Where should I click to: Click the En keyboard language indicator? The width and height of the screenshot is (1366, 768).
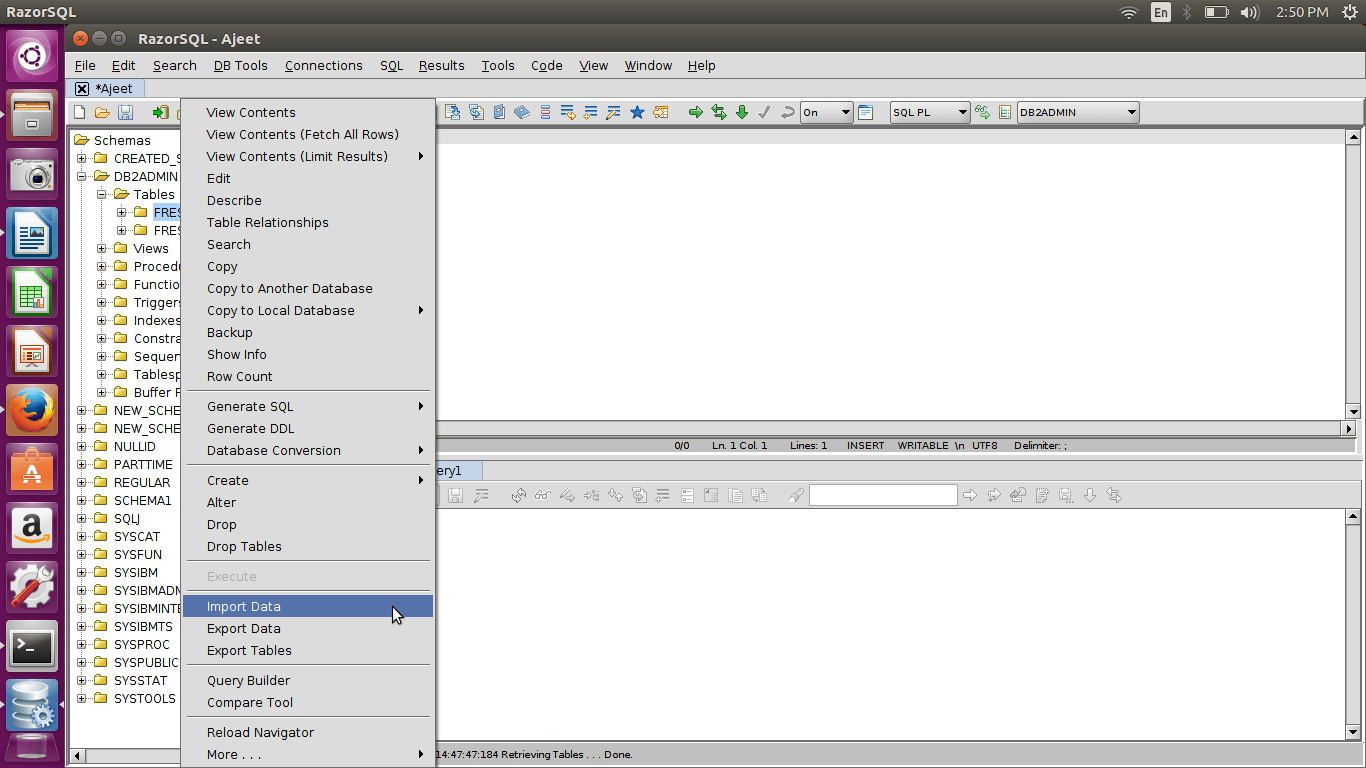point(1160,12)
